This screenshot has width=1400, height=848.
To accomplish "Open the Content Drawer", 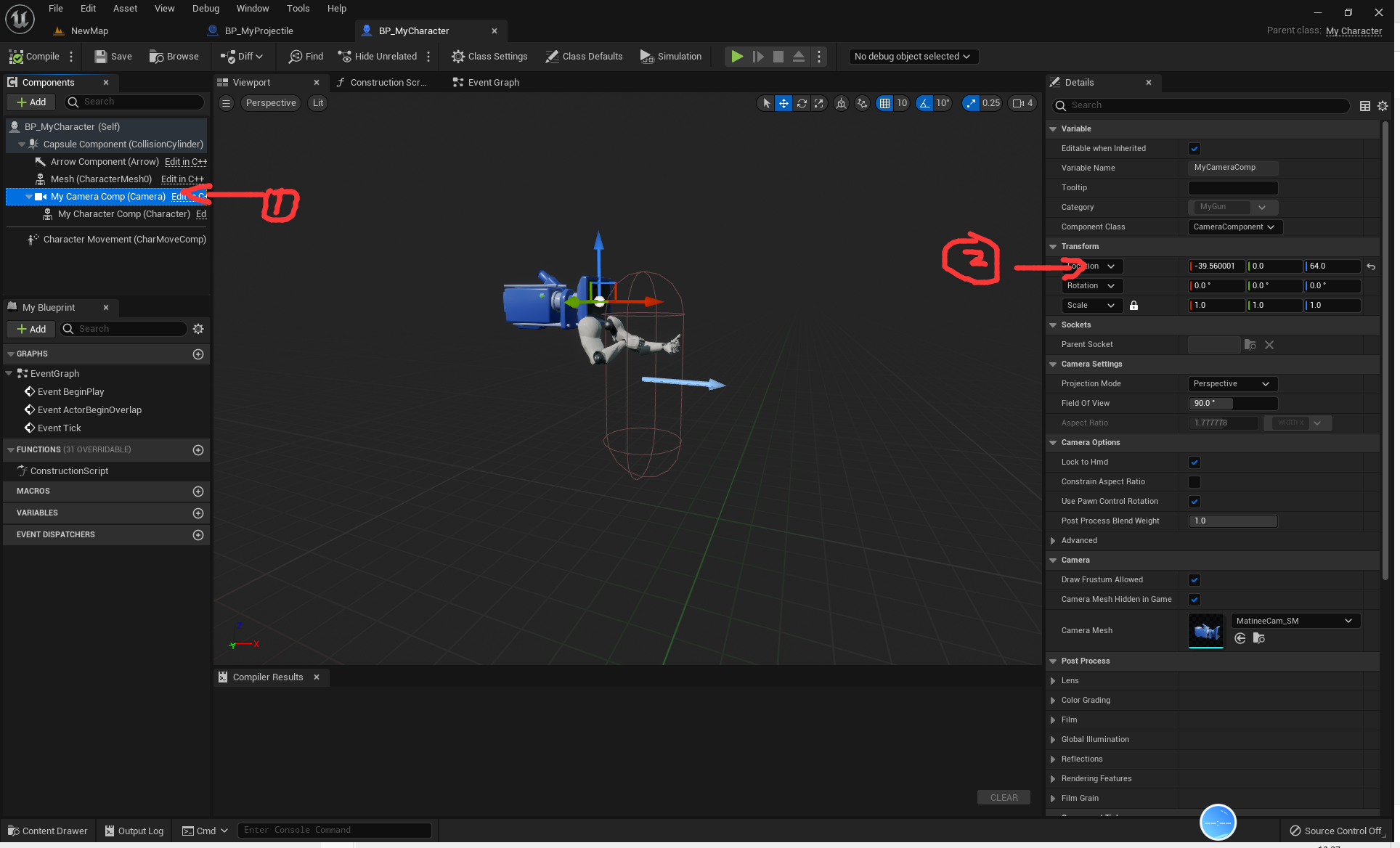I will click(46, 831).
